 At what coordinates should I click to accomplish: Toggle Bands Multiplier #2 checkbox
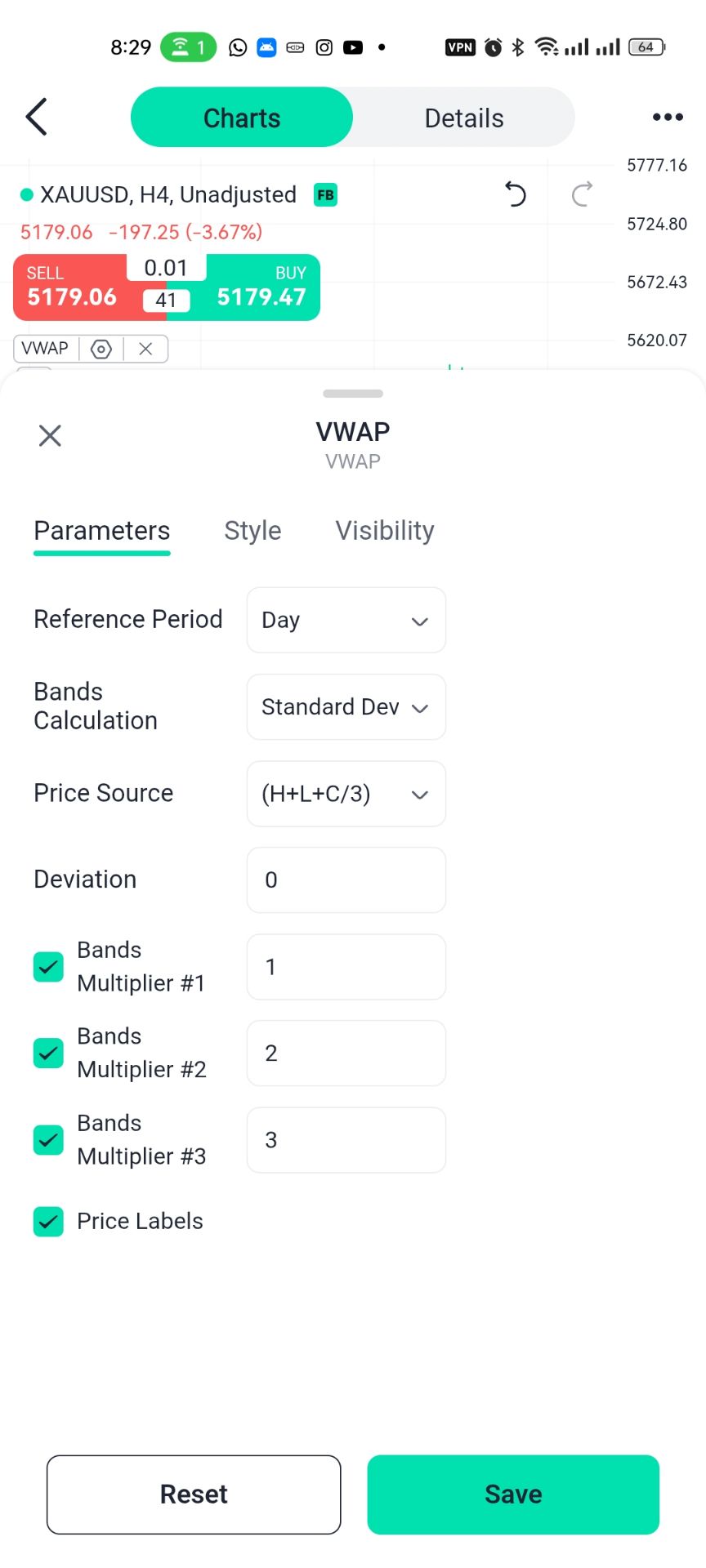click(48, 1053)
